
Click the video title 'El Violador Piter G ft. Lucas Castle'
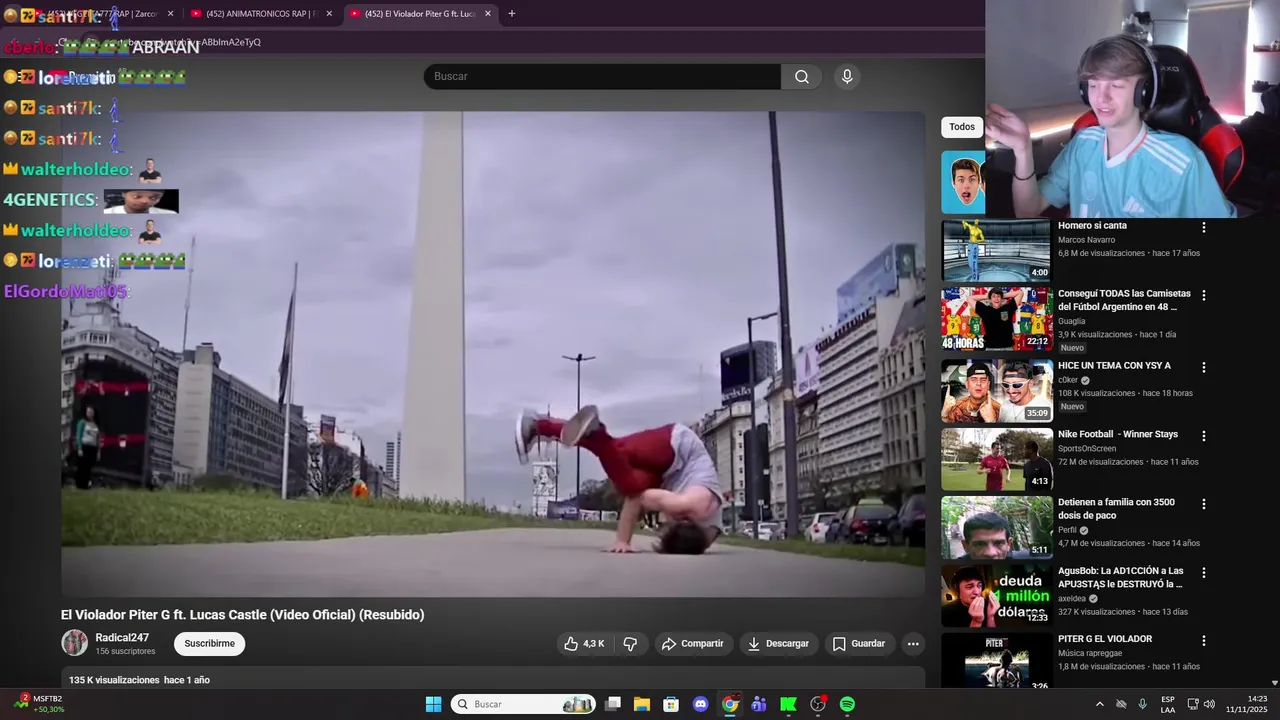point(243,615)
